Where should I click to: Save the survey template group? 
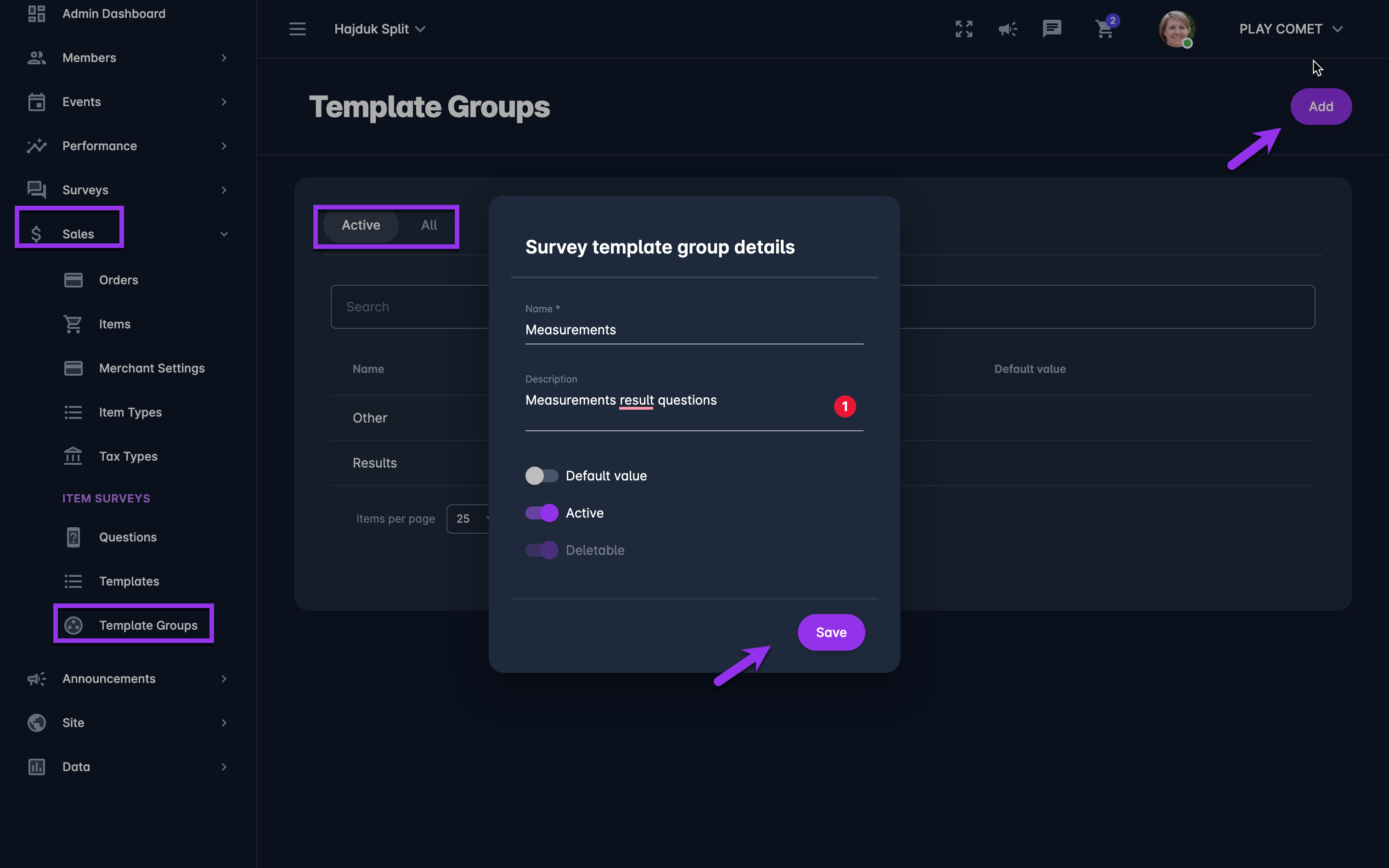pyautogui.click(x=830, y=632)
